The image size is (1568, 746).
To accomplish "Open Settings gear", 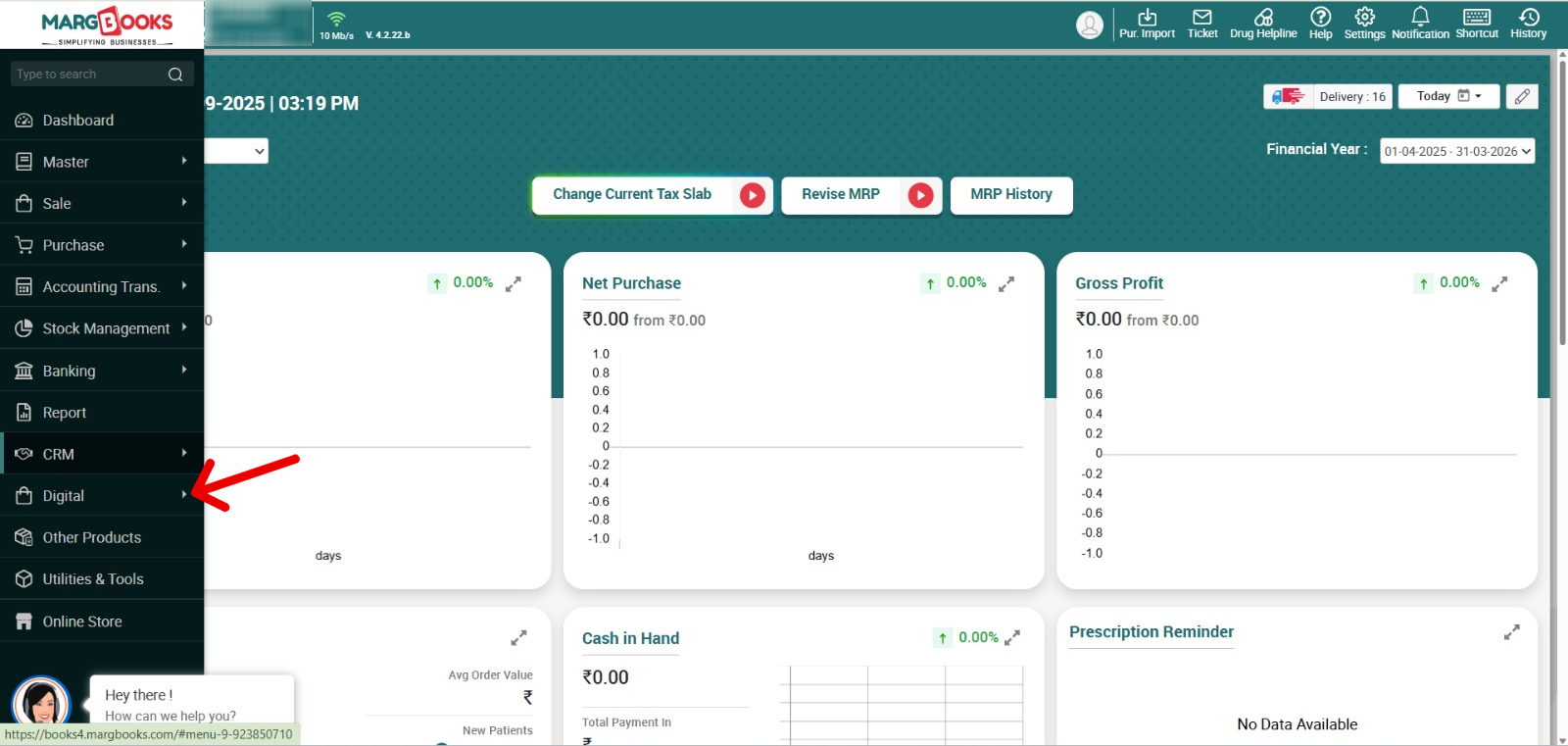I will (1364, 24).
